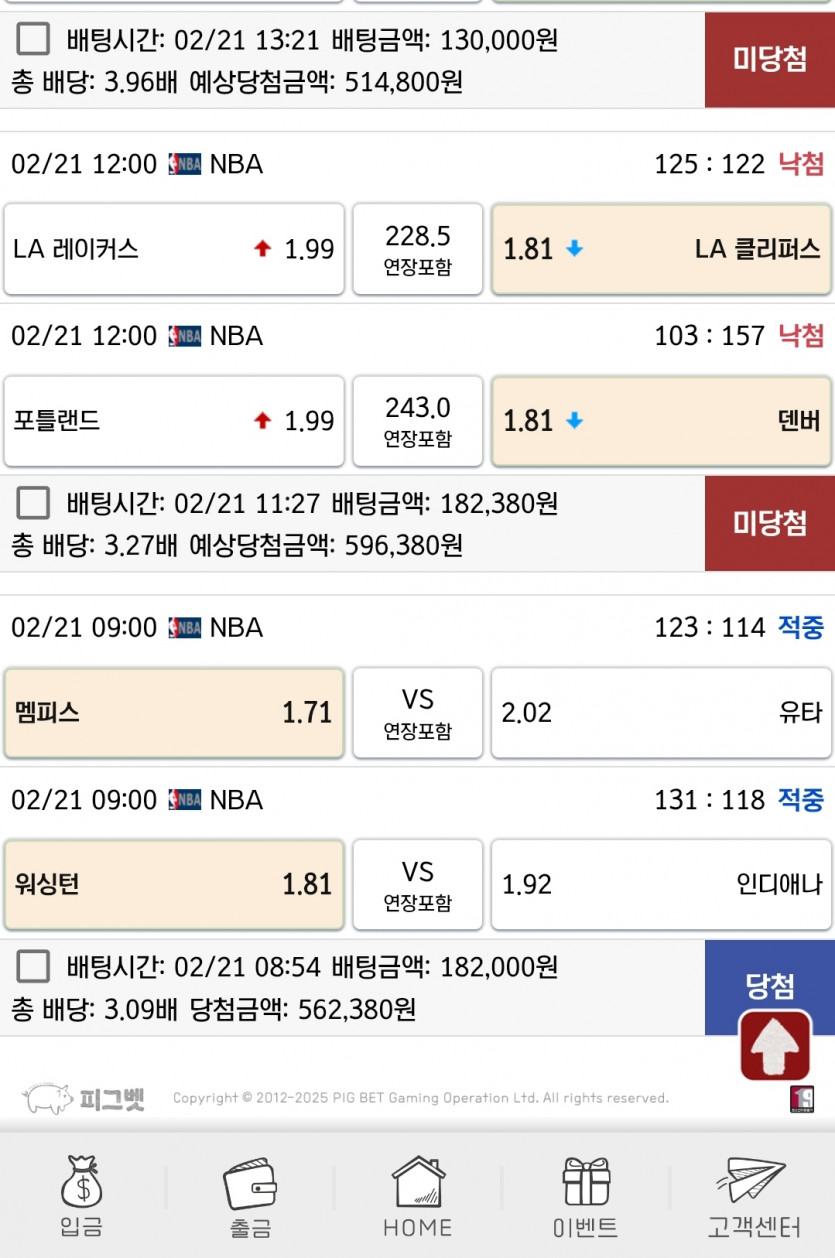835x1258 pixels.
Task: Click the blue 당첨 result label
Action: 769,986
